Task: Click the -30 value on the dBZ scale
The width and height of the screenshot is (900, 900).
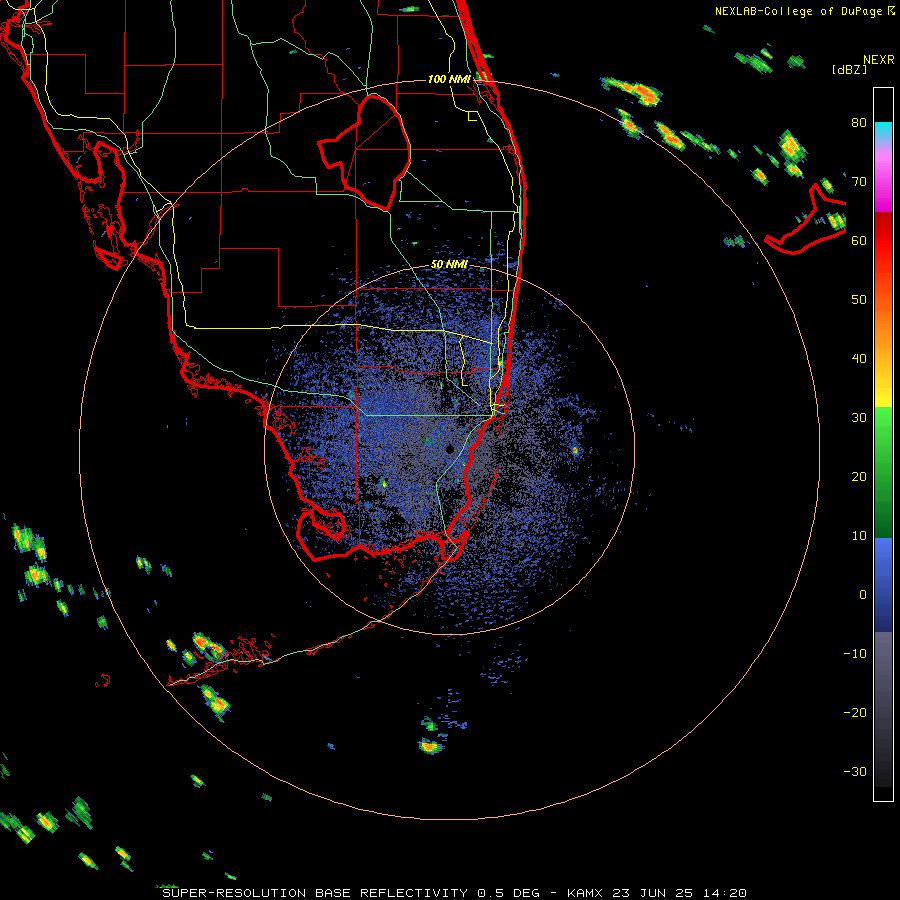Action: click(x=855, y=771)
